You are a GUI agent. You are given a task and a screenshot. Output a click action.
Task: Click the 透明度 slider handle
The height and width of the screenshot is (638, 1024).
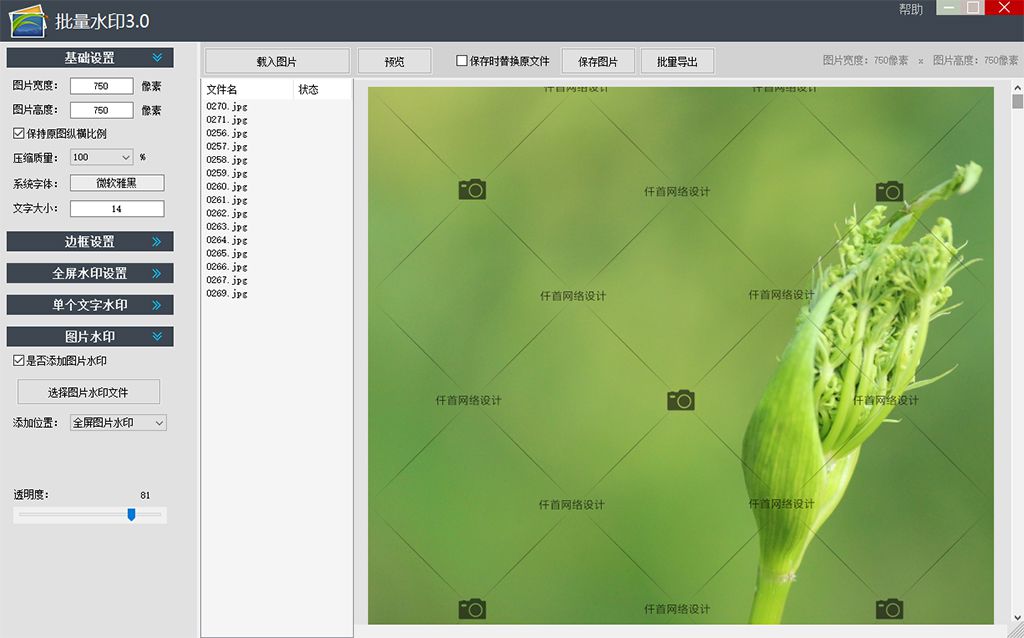(131, 514)
